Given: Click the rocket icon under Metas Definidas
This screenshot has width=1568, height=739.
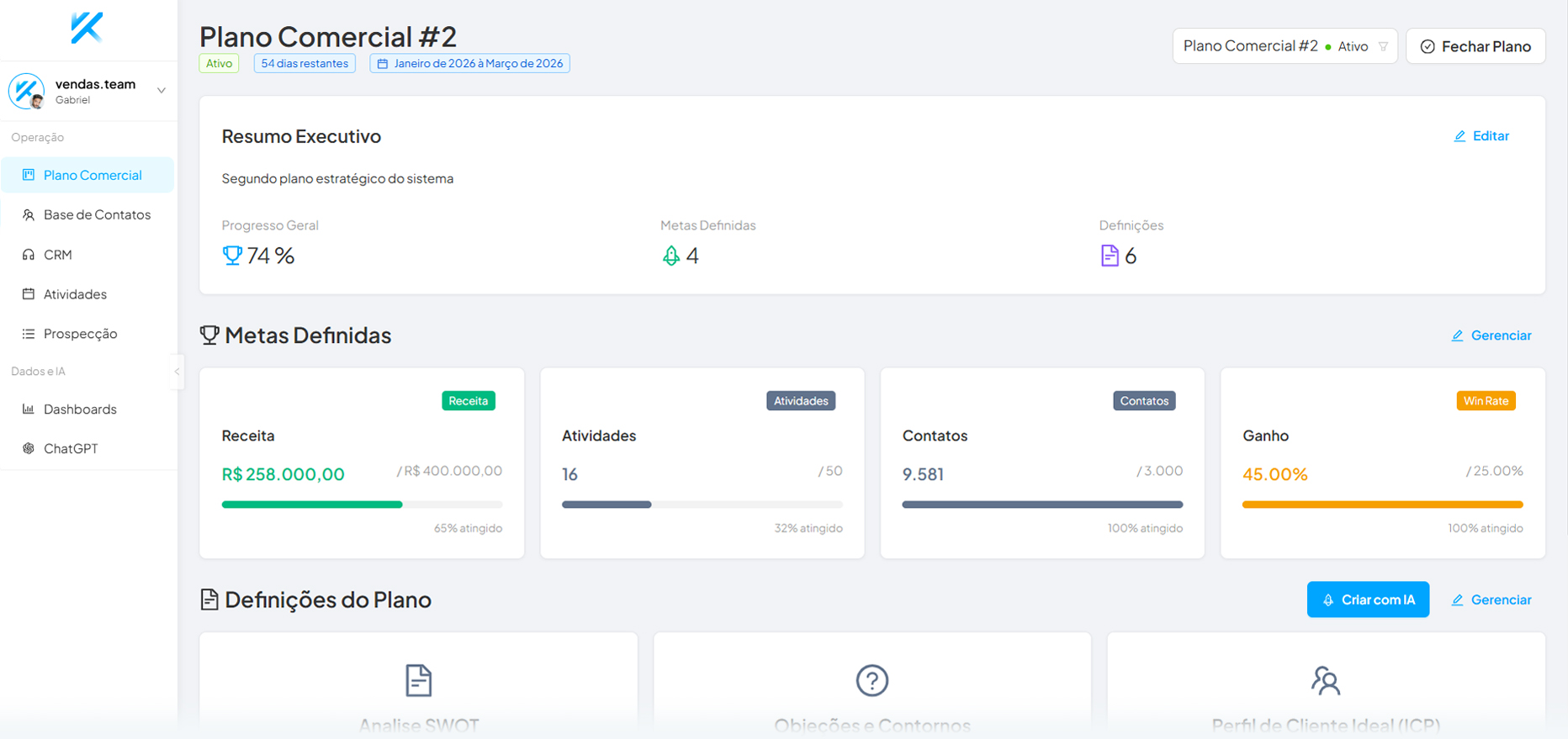Looking at the screenshot, I should (x=670, y=256).
